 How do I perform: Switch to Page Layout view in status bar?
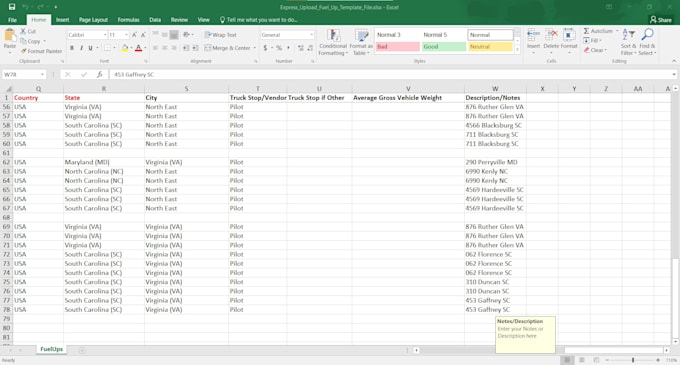[582, 360]
